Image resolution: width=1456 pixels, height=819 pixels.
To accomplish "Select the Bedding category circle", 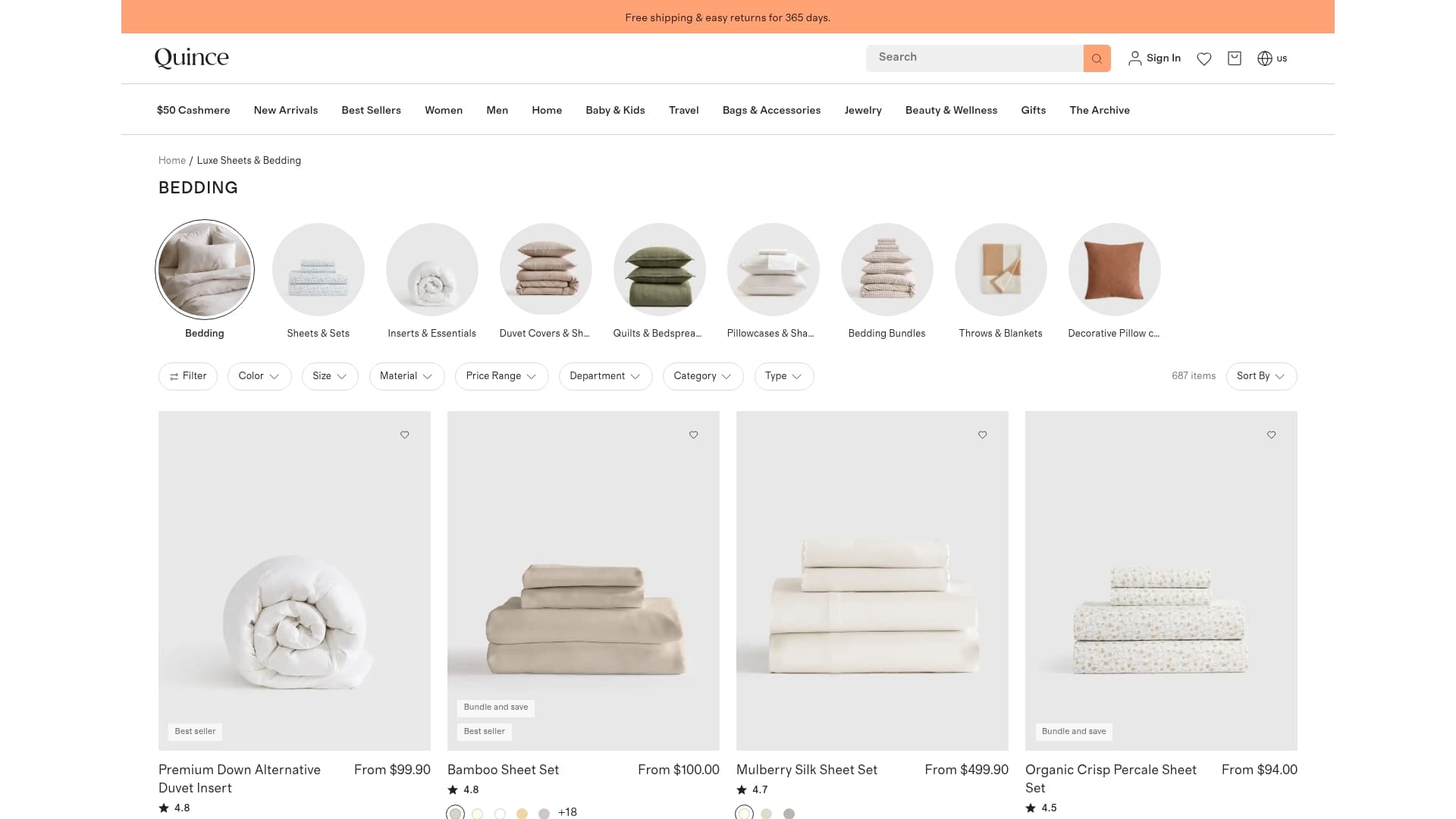I will coord(205,269).
